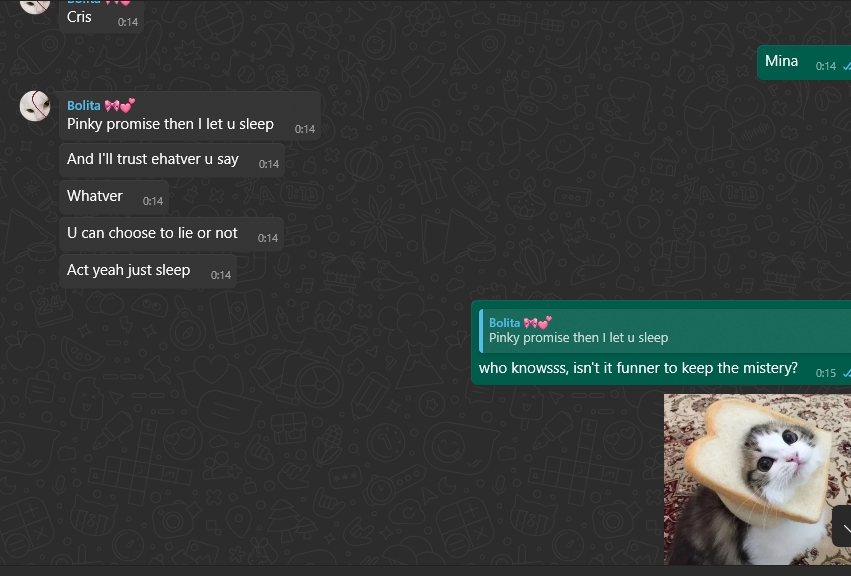Click the 0:15 timestamp on the reply
The width and height of the screenshot is (851, 576).
[x=825, y=373]
